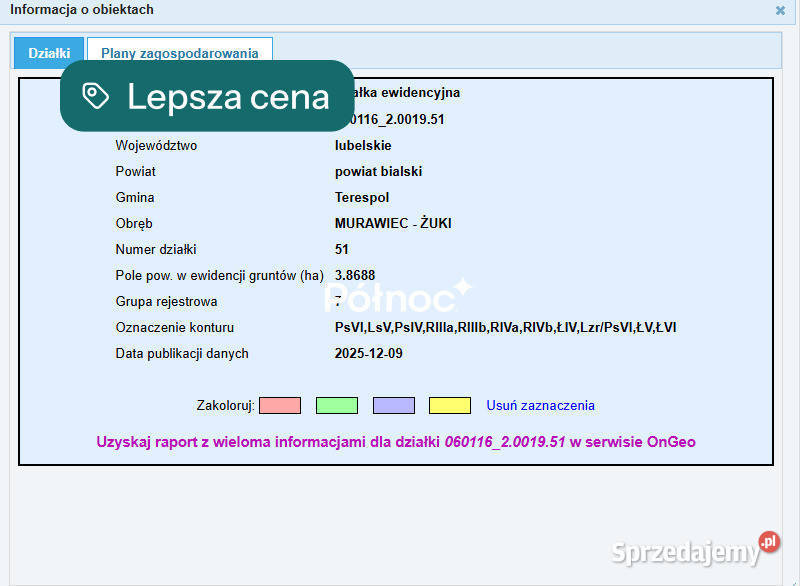This screenshot has width=800, height=586.
Task: Choose the purple Zakoloruj swatch
Action: (394, 405)
